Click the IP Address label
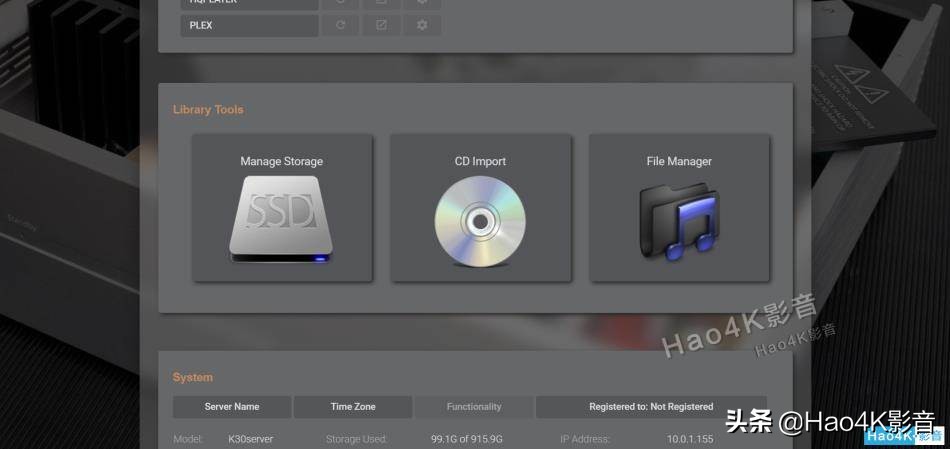The width and height of the screenshot is (950, 449). tap(585, 439)
